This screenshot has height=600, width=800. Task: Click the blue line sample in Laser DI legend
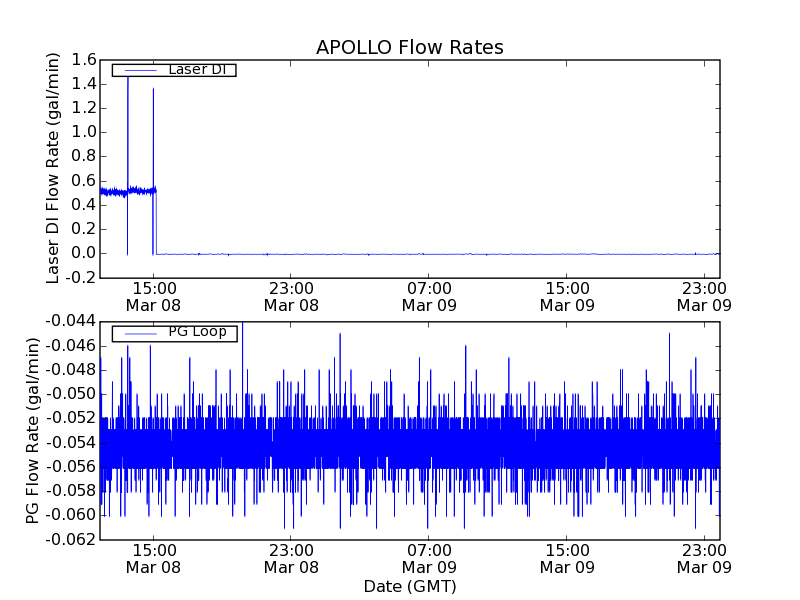136,70
